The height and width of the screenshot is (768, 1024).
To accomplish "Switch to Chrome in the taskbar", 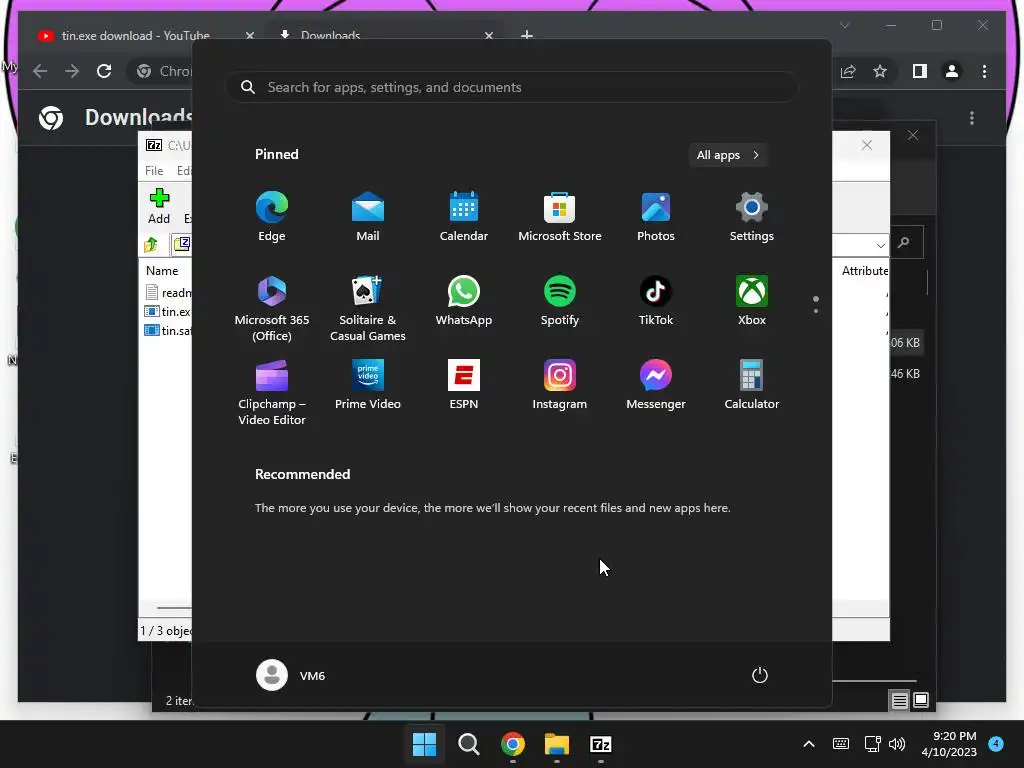I will [513, 744].
